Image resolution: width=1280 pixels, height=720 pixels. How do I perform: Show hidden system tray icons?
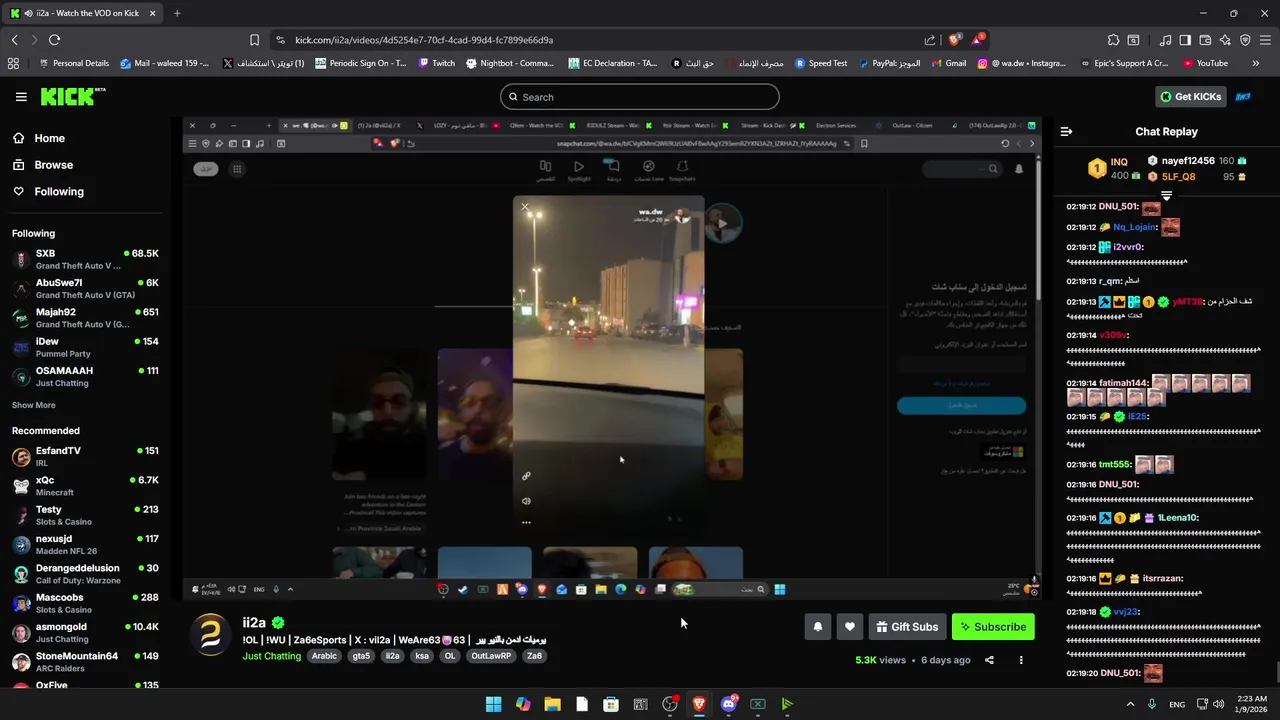pyautogui.click(x=1130, y=704)
